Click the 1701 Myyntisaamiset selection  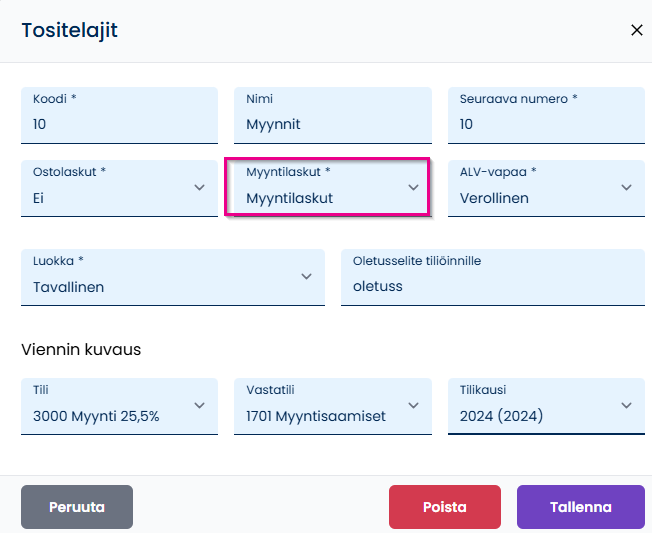click(316, 416)
